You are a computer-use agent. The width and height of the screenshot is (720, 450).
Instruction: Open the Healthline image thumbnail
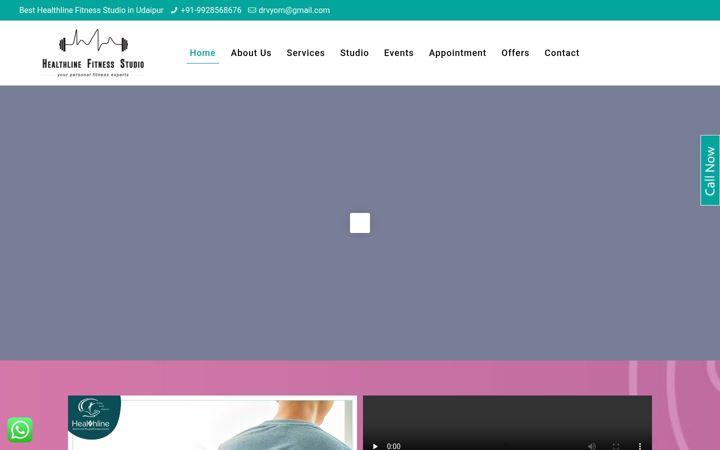212,422
